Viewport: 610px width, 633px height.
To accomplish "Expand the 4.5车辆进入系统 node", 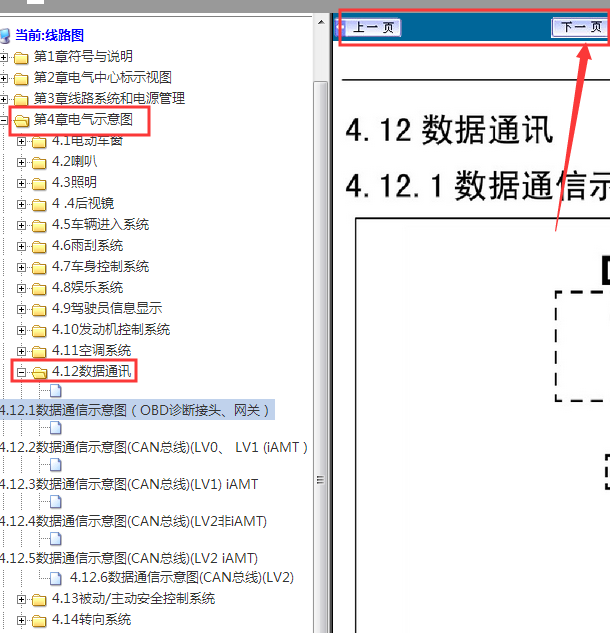I will tap(21, 225).
